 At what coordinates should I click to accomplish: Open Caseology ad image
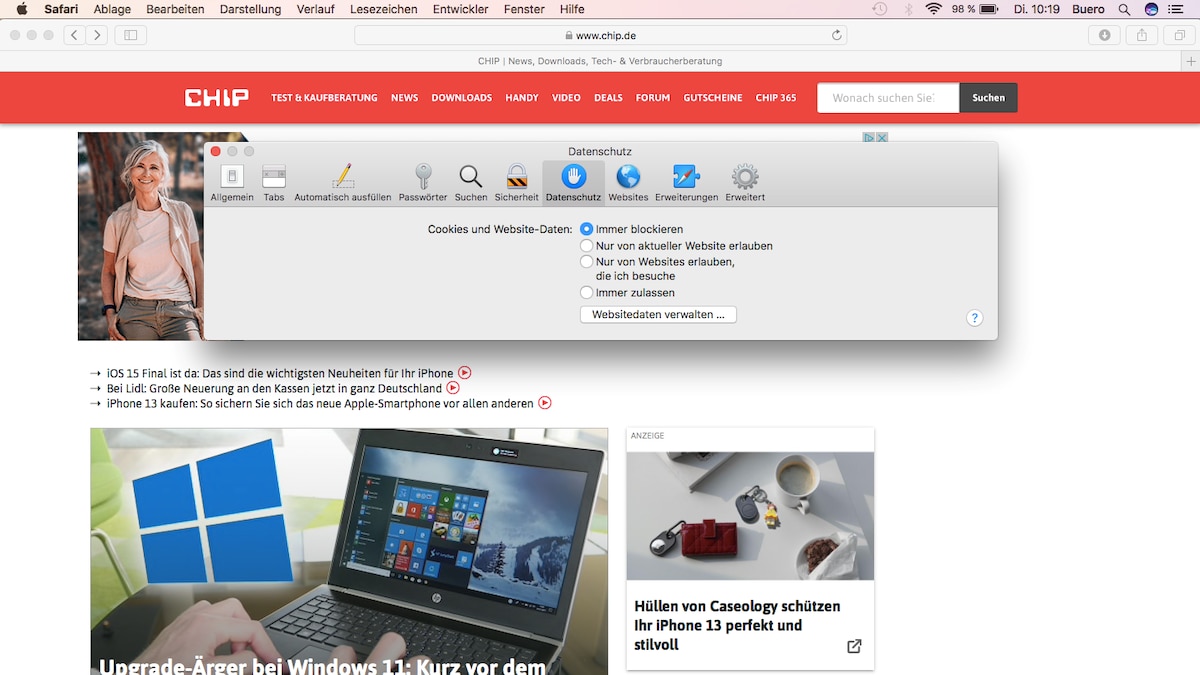[x=750, y=516]
